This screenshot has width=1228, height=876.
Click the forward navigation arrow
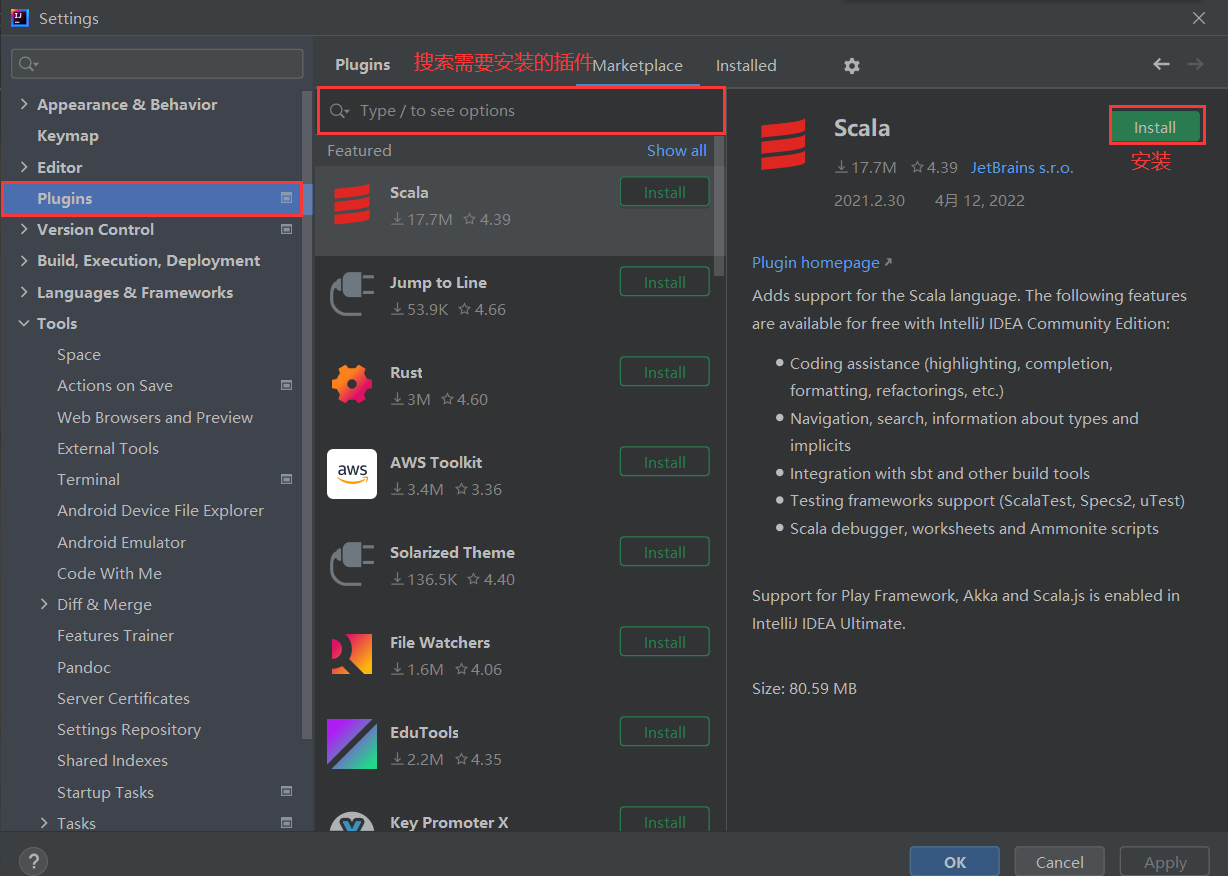(x=1195, y=64)
